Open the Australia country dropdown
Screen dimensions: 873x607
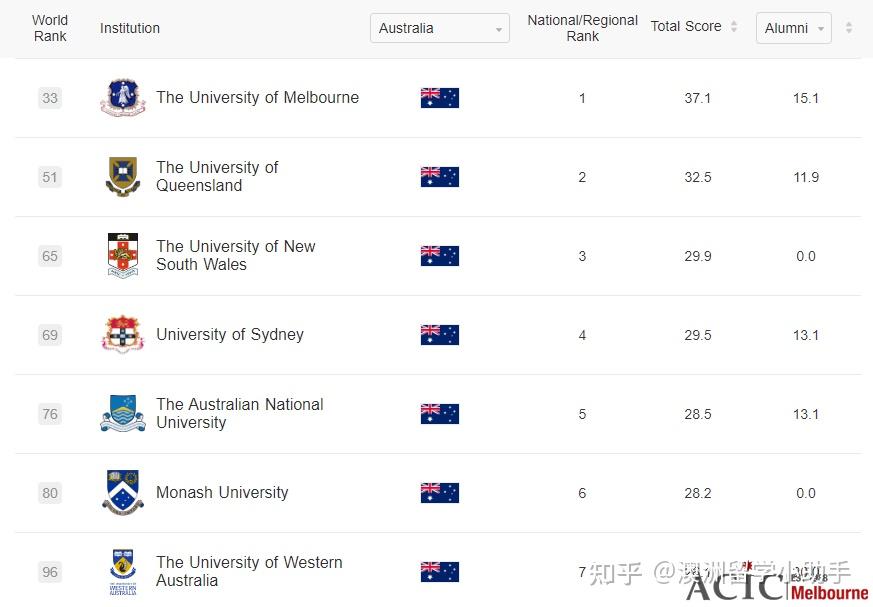pos(439,28)
